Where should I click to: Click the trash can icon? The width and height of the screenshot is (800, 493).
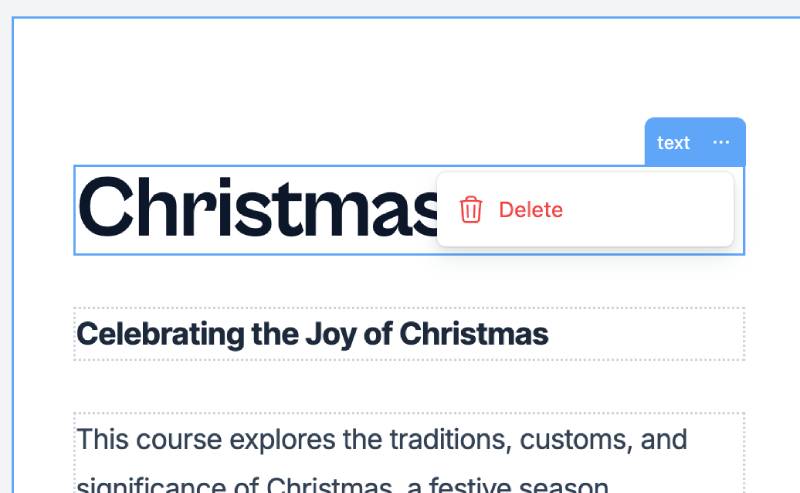[x=471, y=210]
